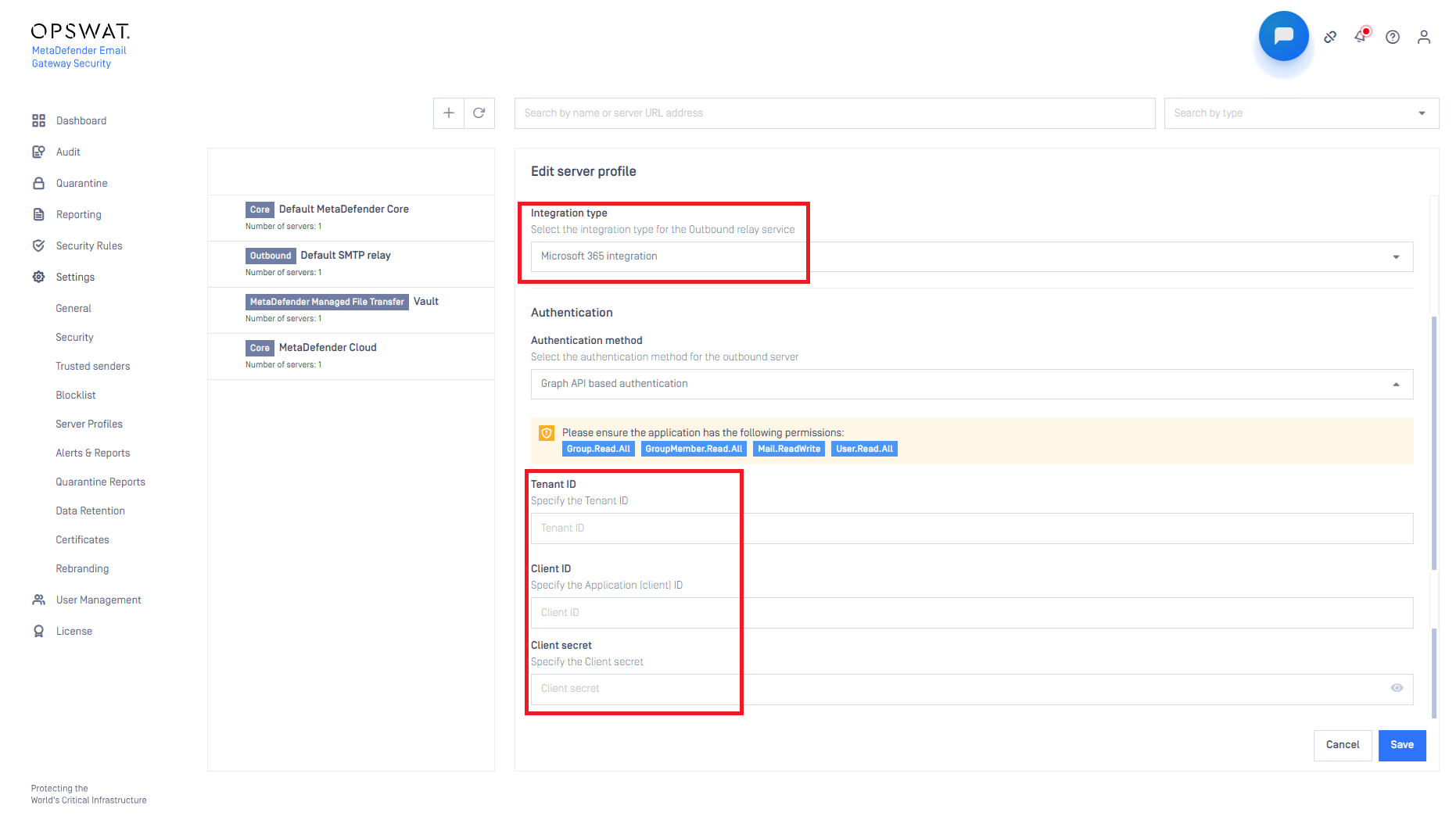Focus the search by name or URL field
This screenshot has width=1456, height=831.
[x=834, y=113]
